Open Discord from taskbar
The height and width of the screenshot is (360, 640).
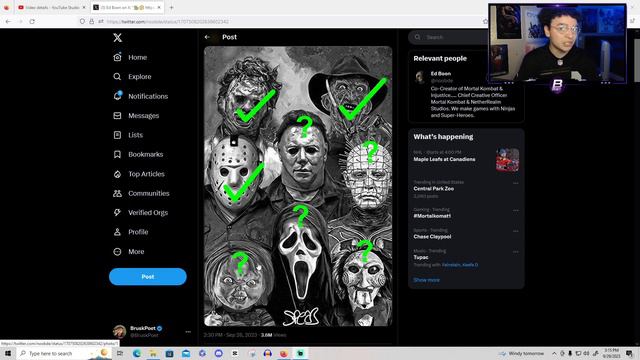pos(219,353)
